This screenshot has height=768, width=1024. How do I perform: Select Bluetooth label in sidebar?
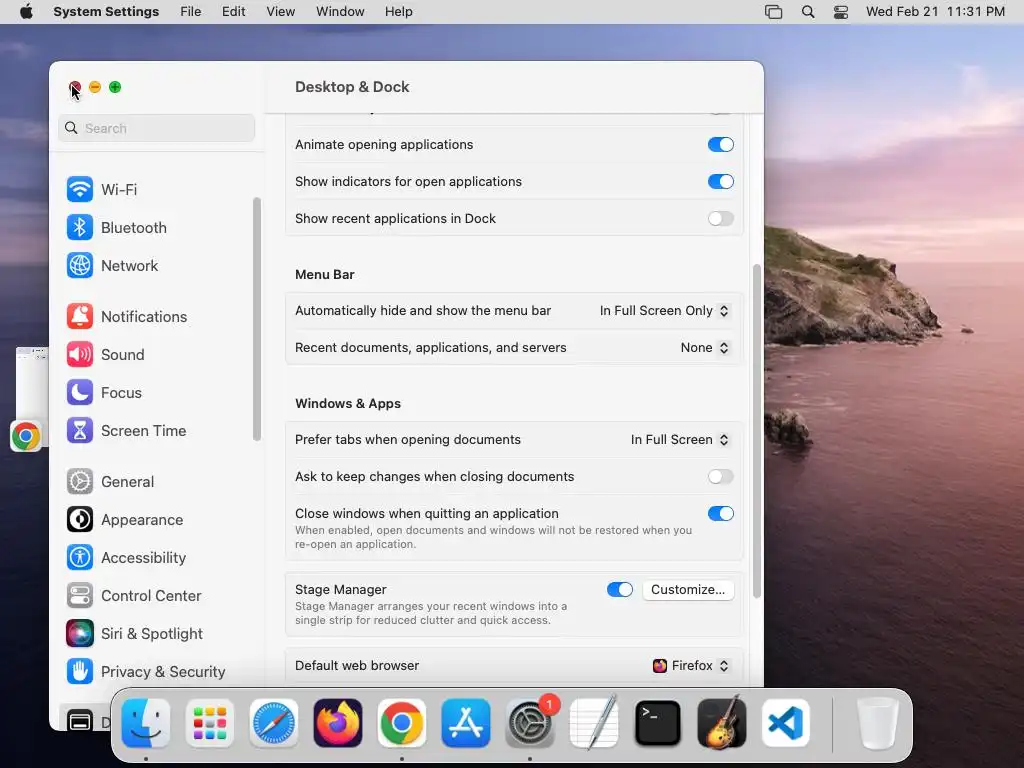134,228
